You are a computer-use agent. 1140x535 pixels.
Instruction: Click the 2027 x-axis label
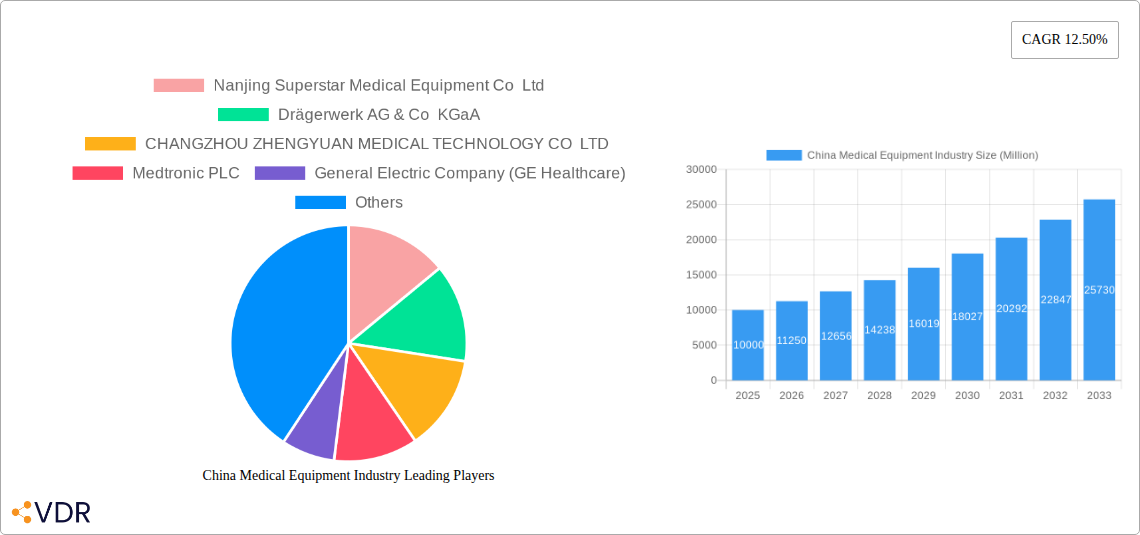[835, 395]
